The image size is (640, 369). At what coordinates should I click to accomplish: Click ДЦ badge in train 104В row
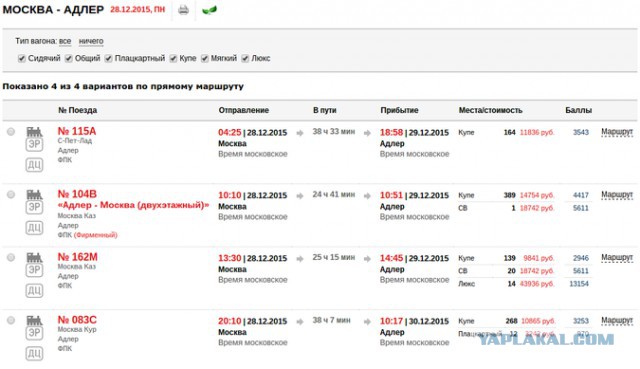34,227
